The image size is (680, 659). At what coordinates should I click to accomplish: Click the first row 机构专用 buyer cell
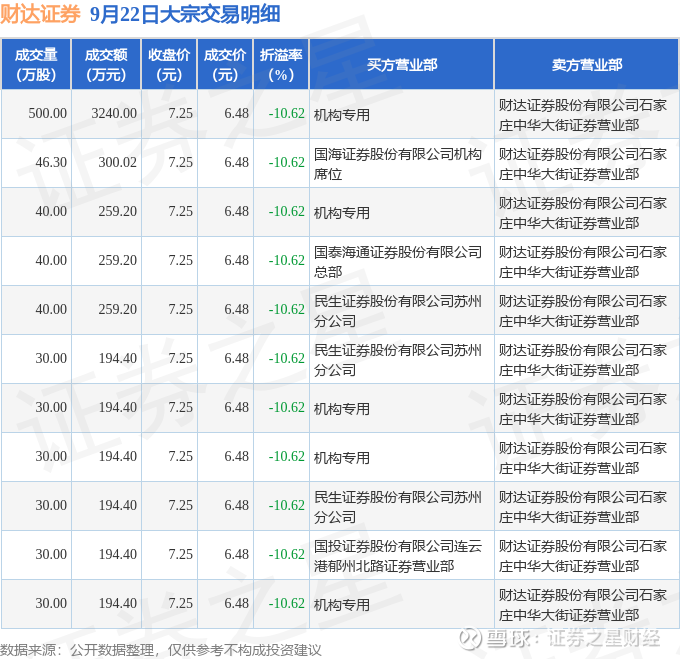point(402,114)
